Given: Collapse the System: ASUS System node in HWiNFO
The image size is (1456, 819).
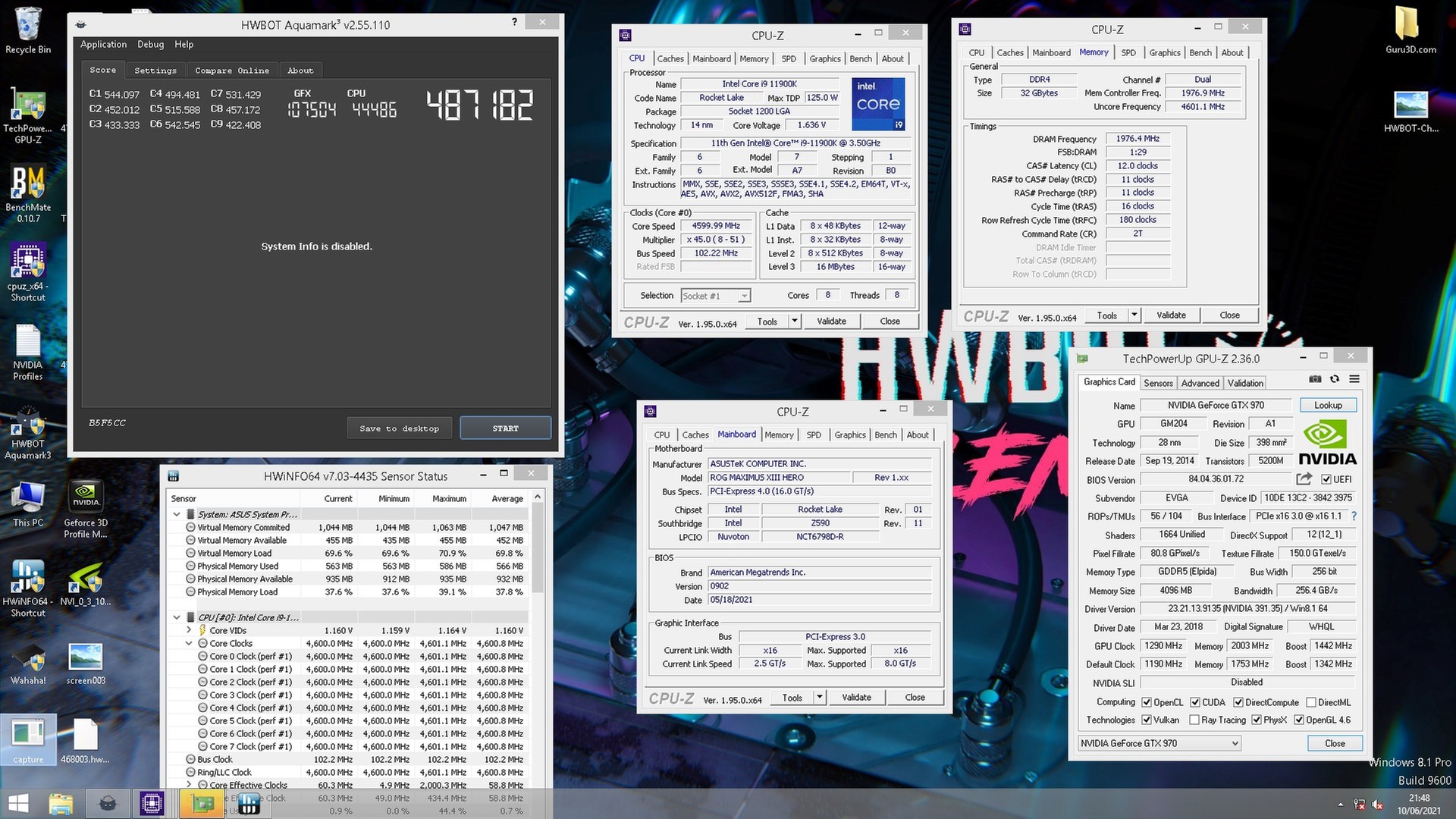Looking at the screenshot, I should point(177,514).
